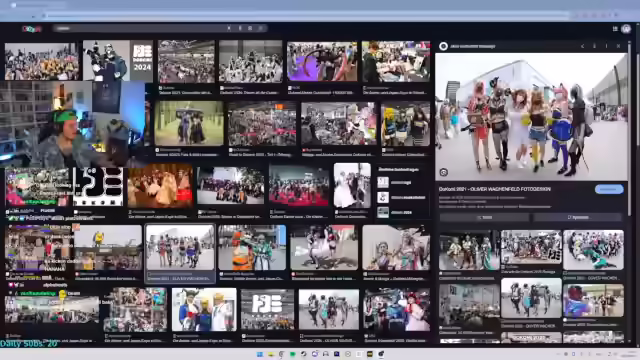Go to previous image in preview panel
Viewport: 640px width, 360px height.
tap(582, 46)
